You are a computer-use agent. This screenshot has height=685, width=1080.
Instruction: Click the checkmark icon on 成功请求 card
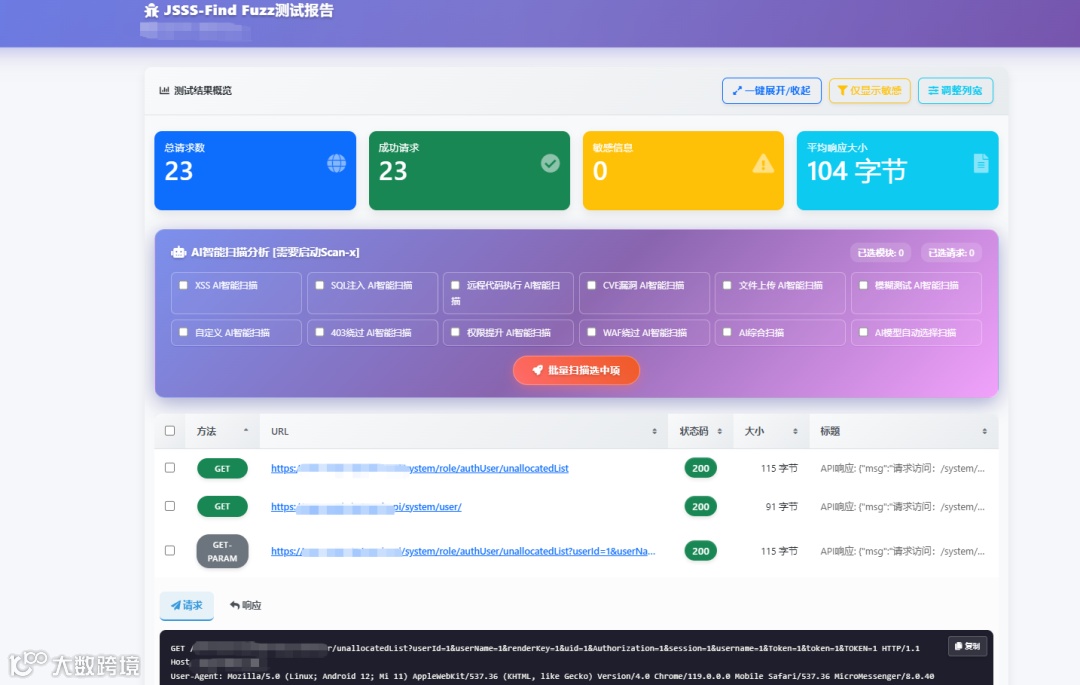tap(550, 163)
